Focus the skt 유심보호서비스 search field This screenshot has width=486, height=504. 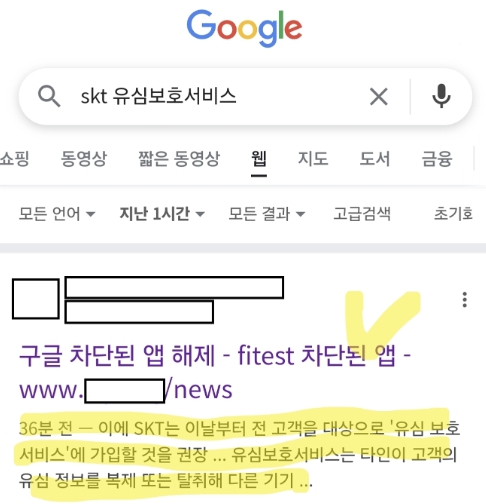(x=213, y=97)
